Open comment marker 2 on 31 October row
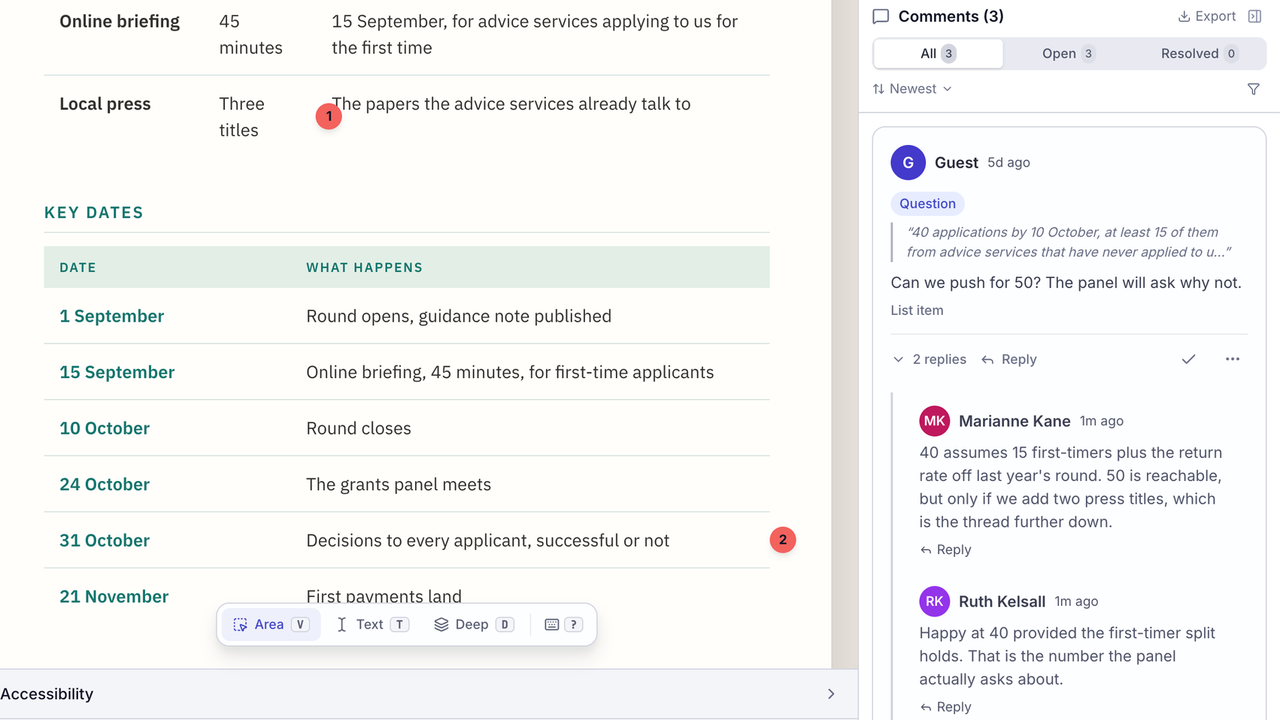 click(782, 540)
